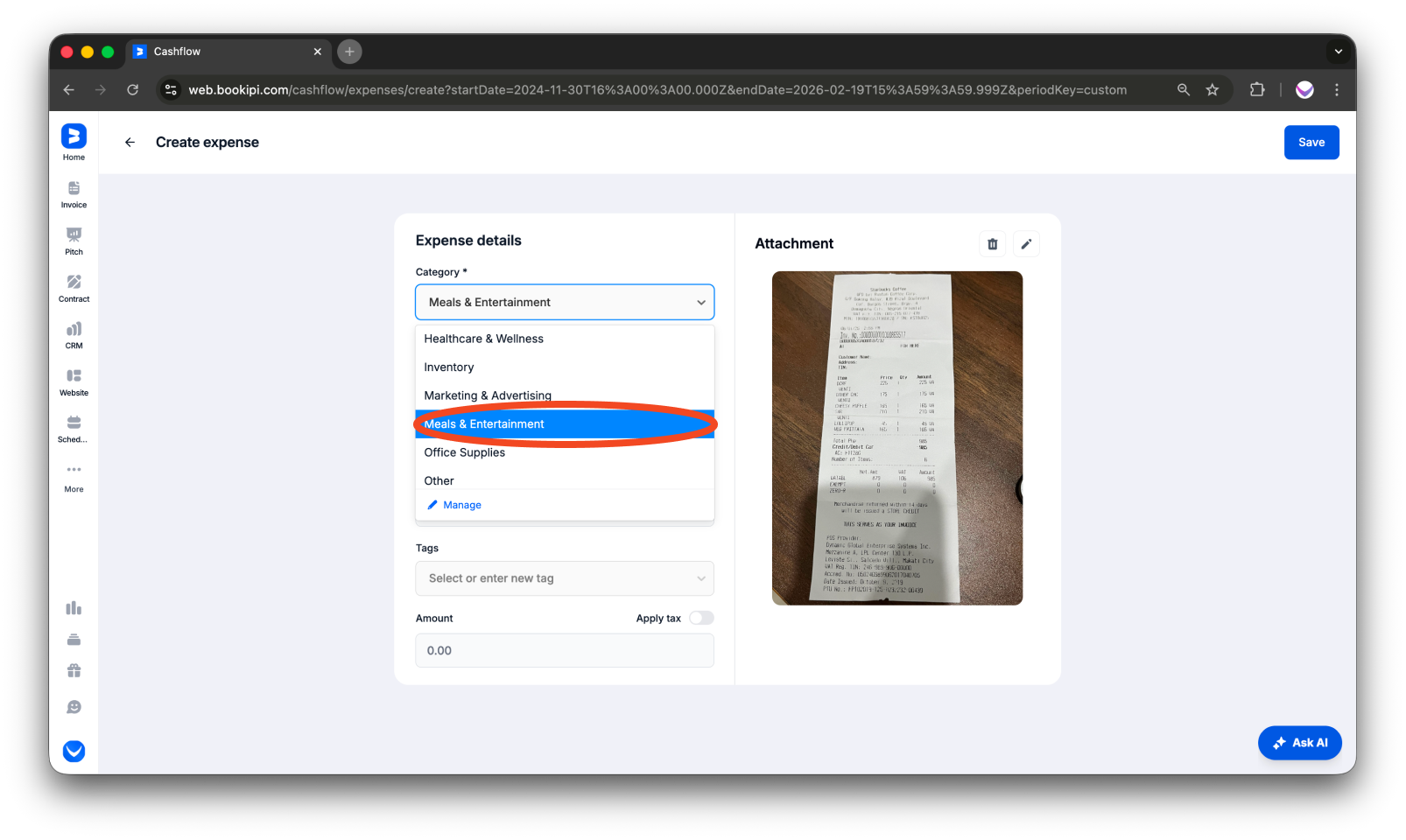The height and width of the screenshot is (840, 1406).
Task: Open the Tags select dropdown
Action: [x=565, y=578]
